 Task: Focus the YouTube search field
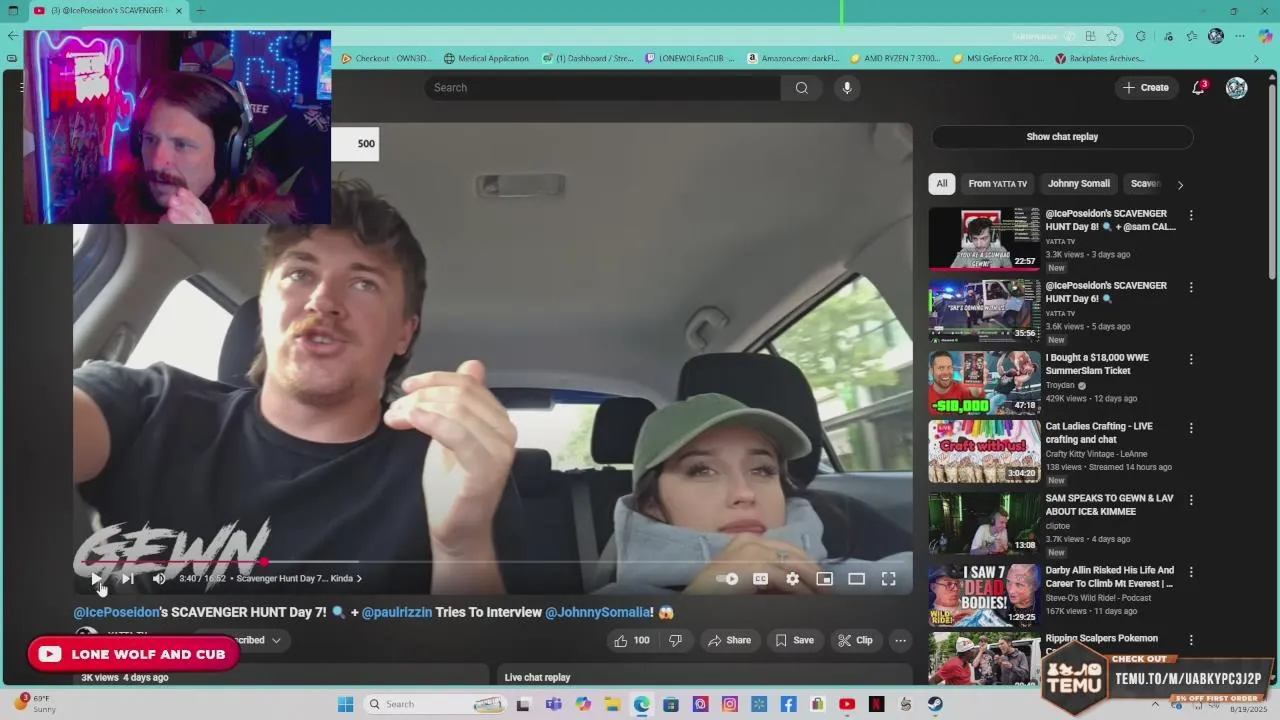pos(603,87)
